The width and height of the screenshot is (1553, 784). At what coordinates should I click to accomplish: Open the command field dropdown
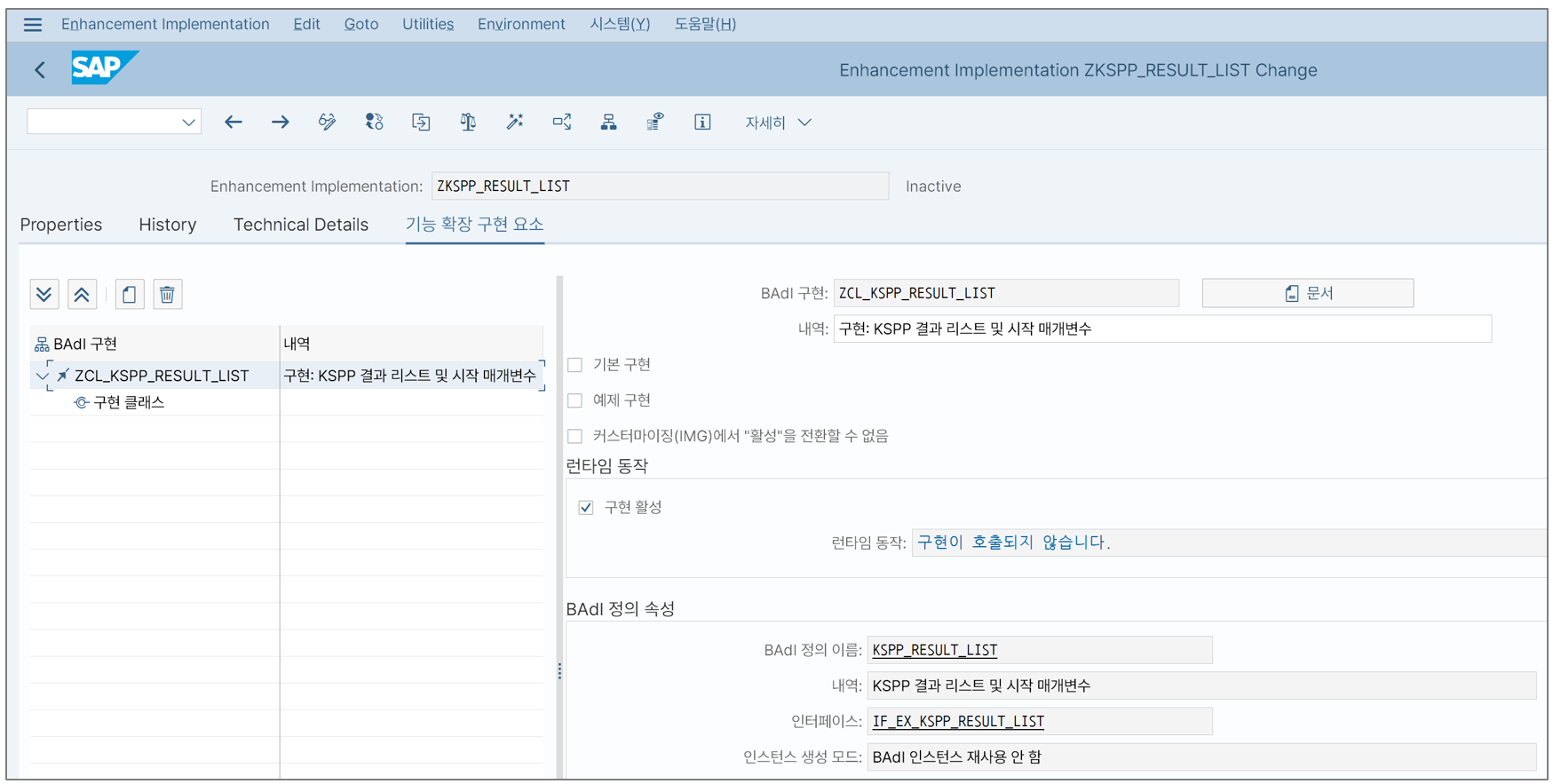[188, 123]
